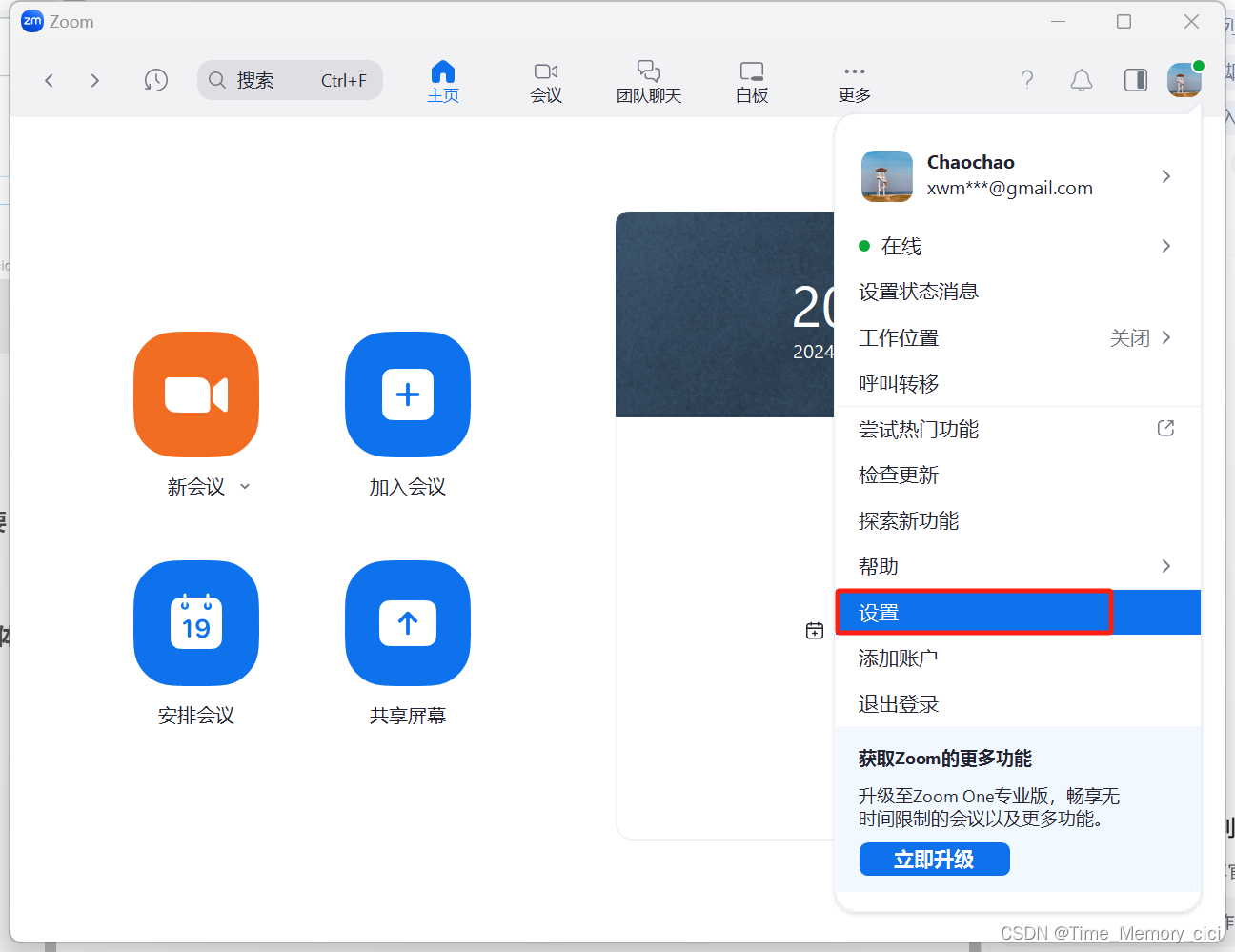This screenshot has width=1235, height=952.
Task: Open the 在线 status submenu
Action: tap(1017, 246)
